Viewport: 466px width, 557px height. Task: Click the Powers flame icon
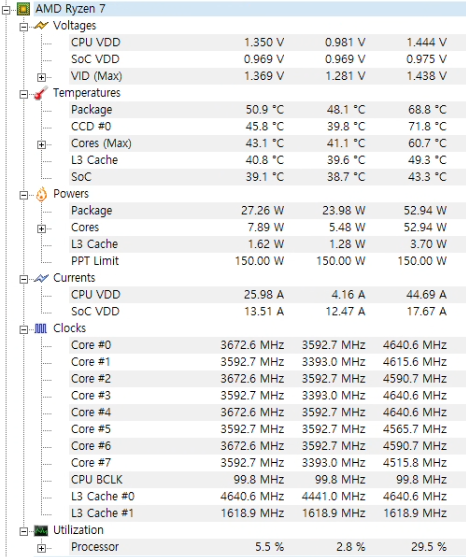[42, 194]
